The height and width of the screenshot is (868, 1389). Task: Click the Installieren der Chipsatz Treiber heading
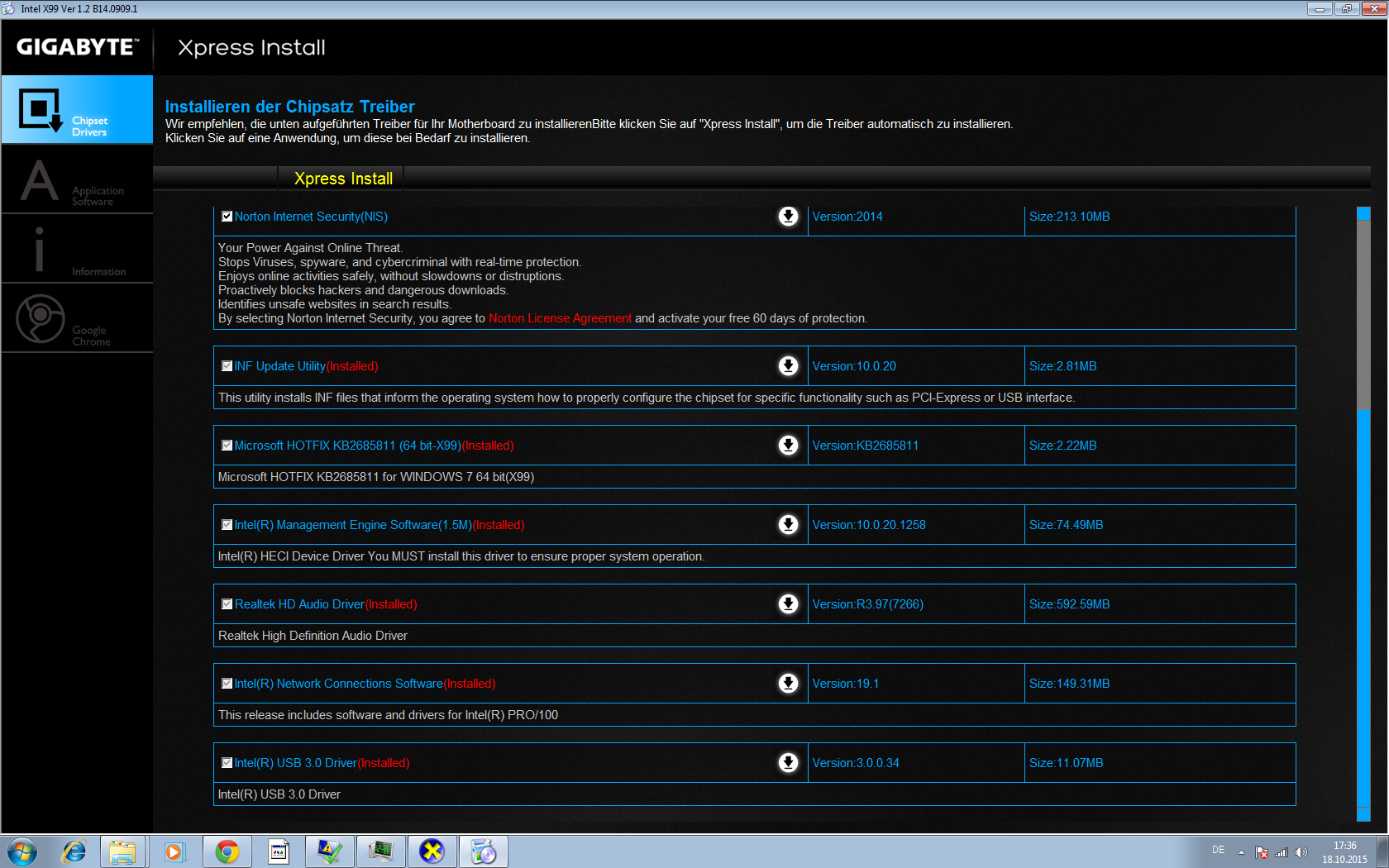click(289, 107)
